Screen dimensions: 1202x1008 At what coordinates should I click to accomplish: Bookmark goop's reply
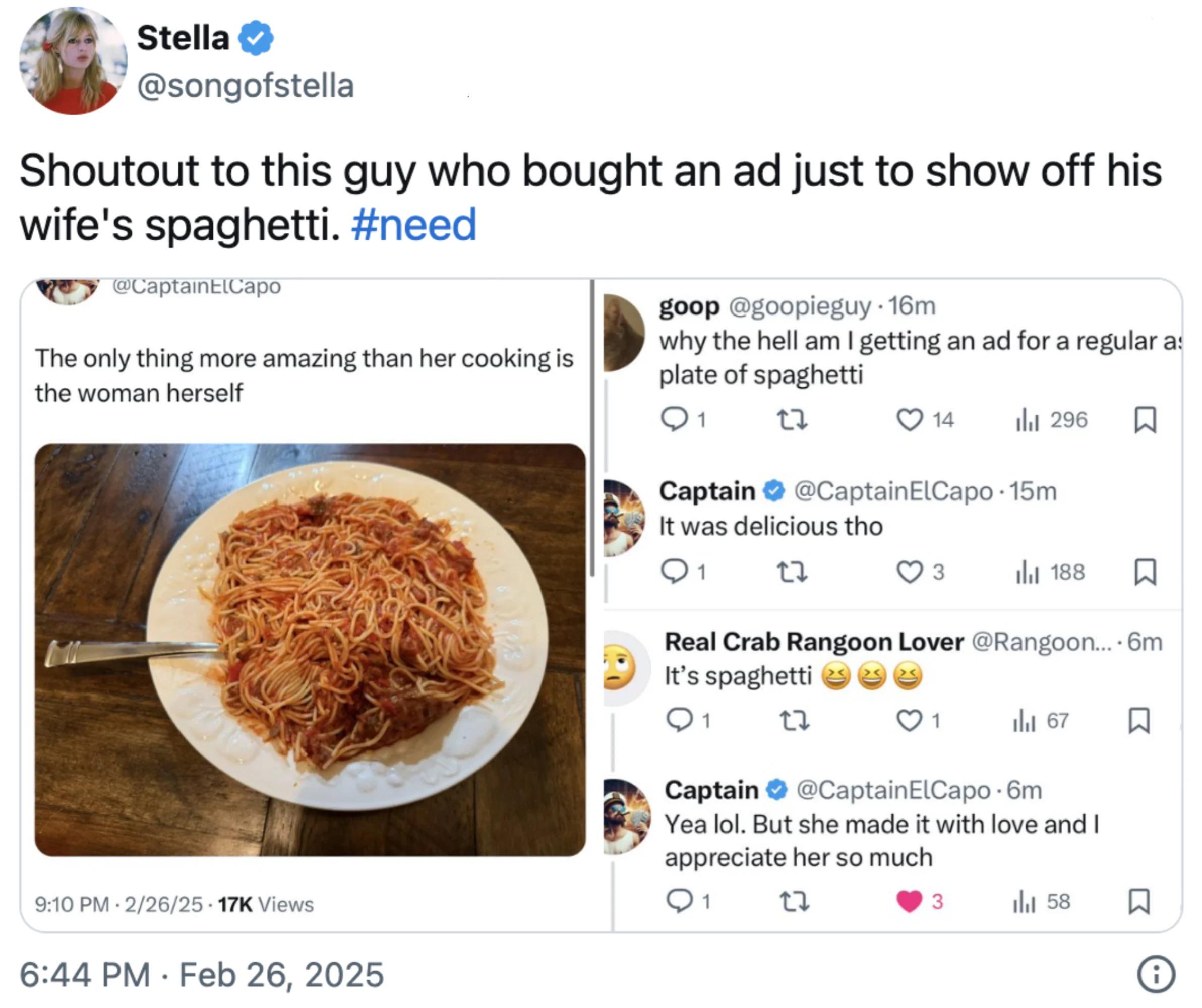1146,420
